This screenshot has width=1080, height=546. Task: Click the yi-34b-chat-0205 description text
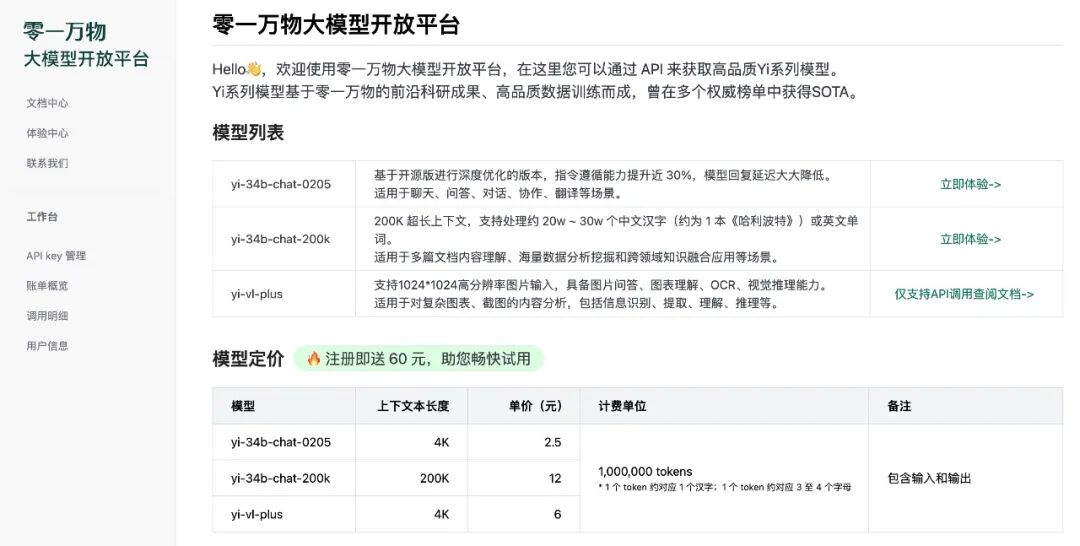point(603,185)
